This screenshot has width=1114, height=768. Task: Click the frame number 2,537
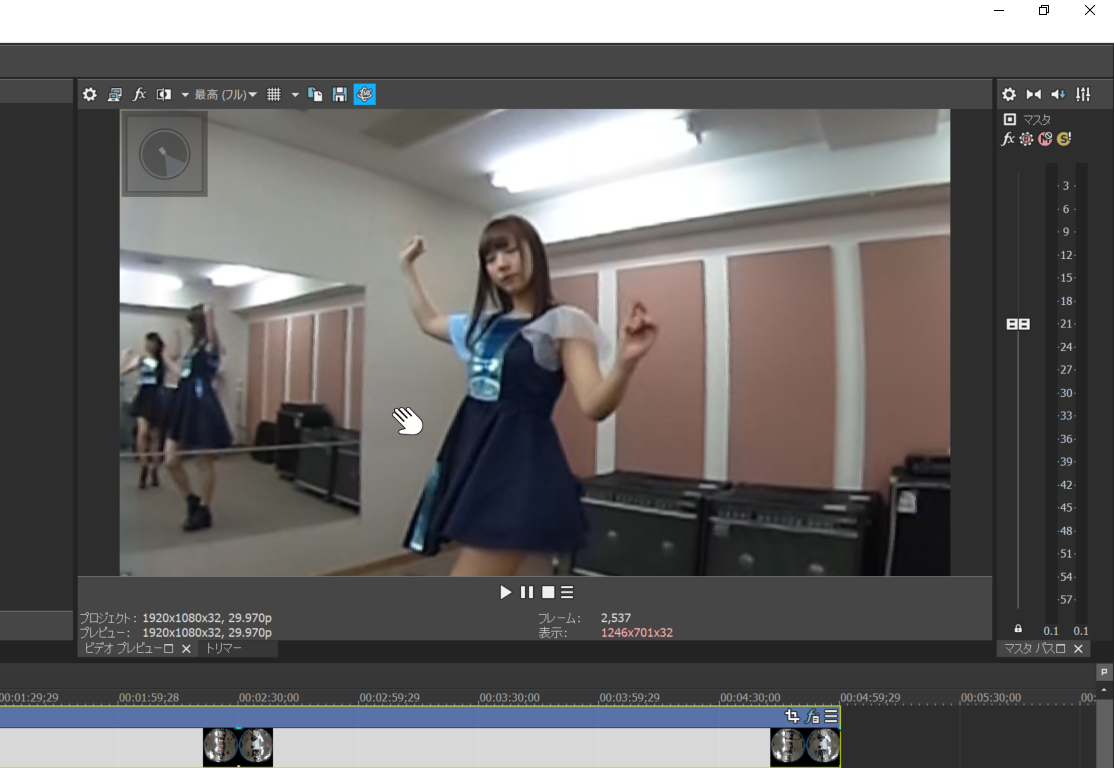[x=616, y=618]
